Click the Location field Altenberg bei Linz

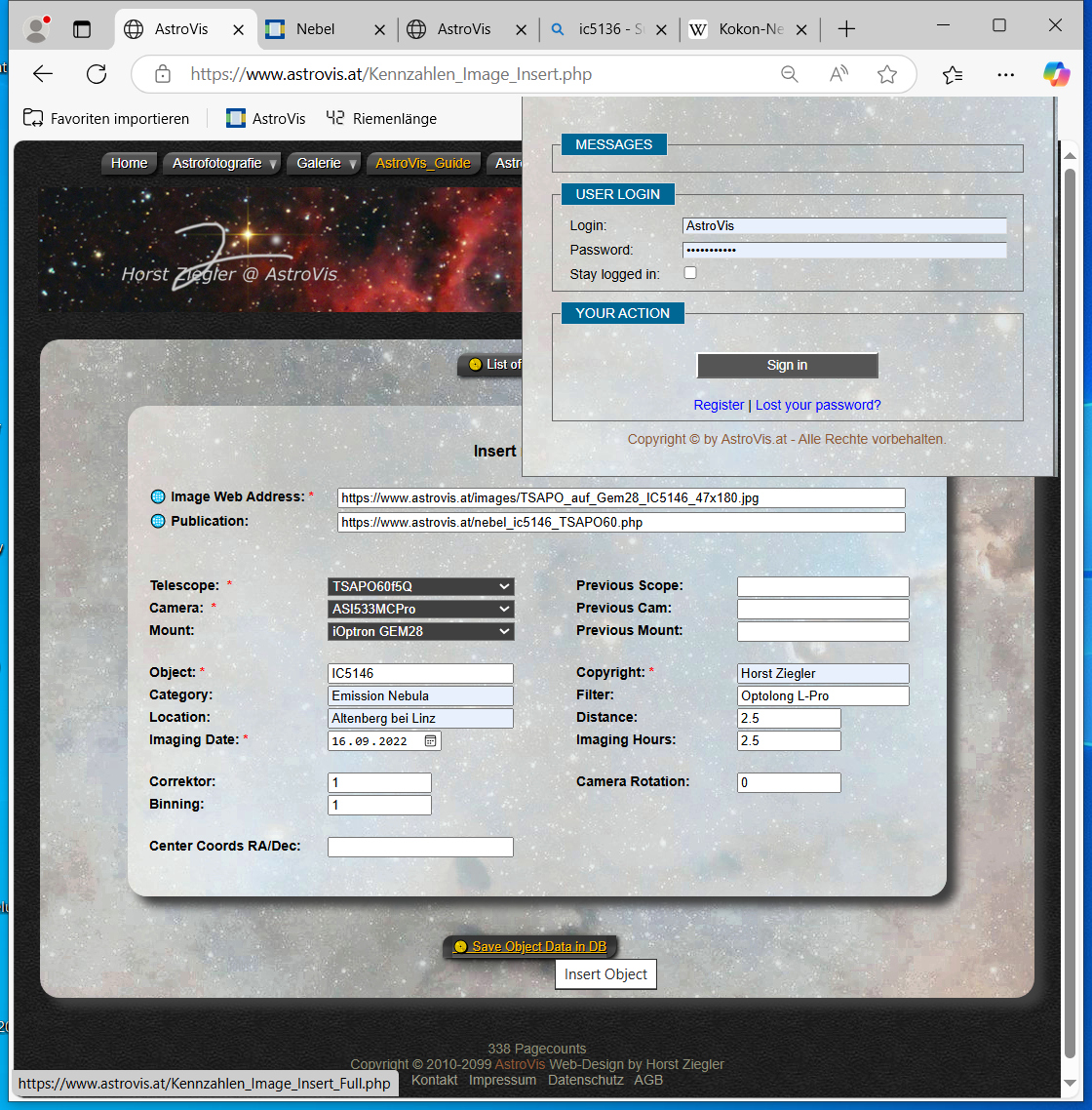click(x=420, y=719)
